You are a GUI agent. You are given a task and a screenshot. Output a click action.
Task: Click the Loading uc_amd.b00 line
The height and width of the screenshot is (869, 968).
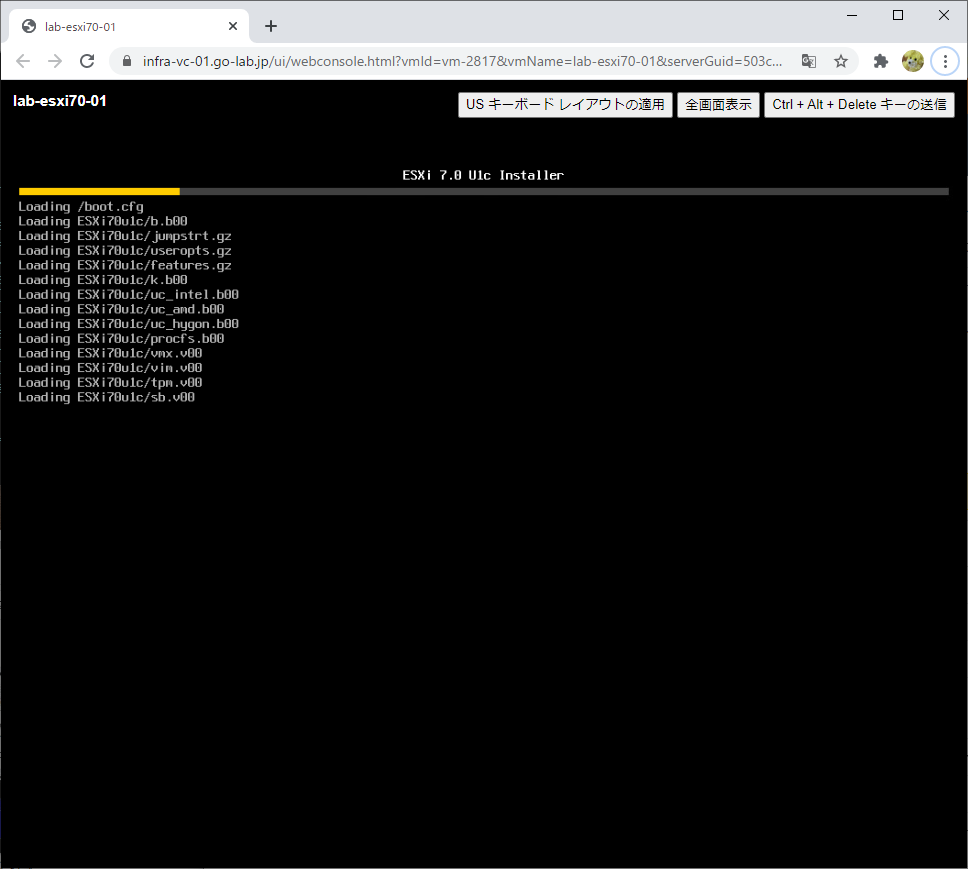[x=121, y=309]
